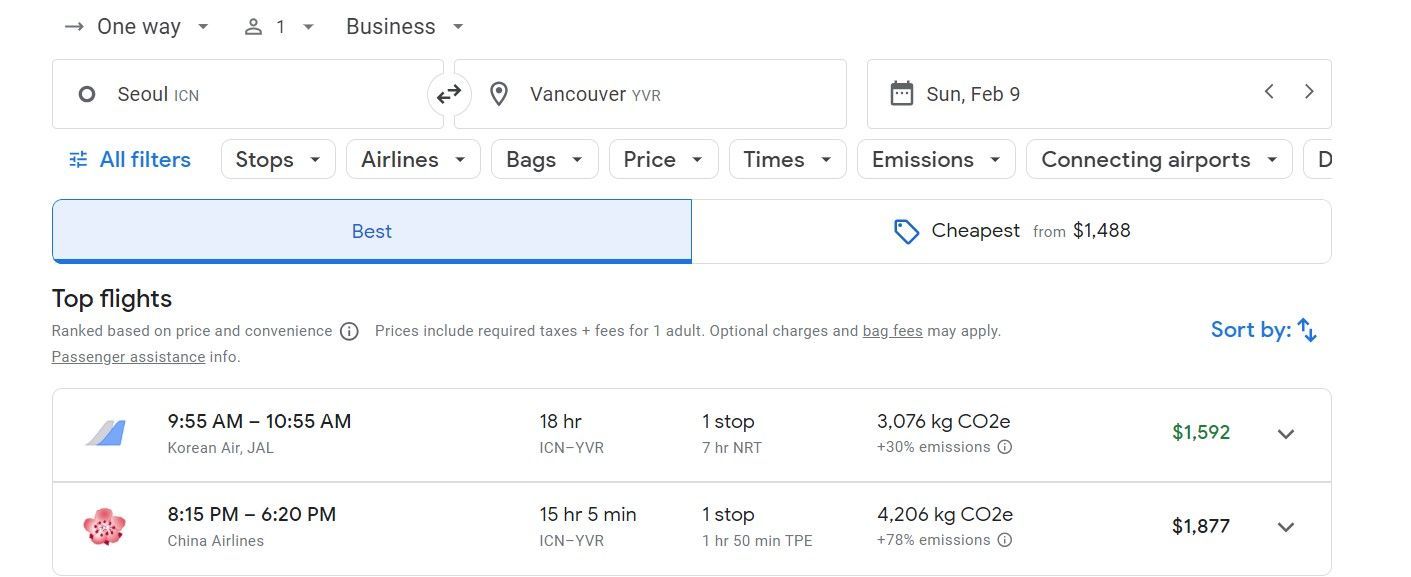Expand Korean Air flight details

(1286, 434)
